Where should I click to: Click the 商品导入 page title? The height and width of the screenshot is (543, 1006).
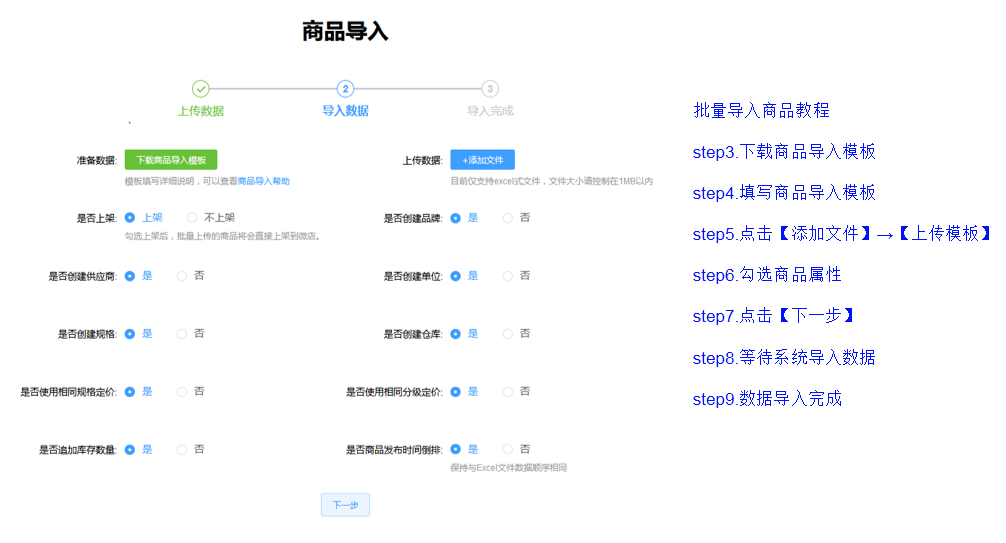click(345, 31)
